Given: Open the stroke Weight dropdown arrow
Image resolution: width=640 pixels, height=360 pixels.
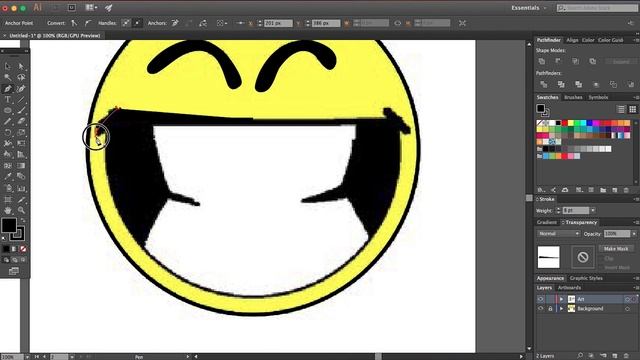Looking at the screenshot, I should (593, 211).
